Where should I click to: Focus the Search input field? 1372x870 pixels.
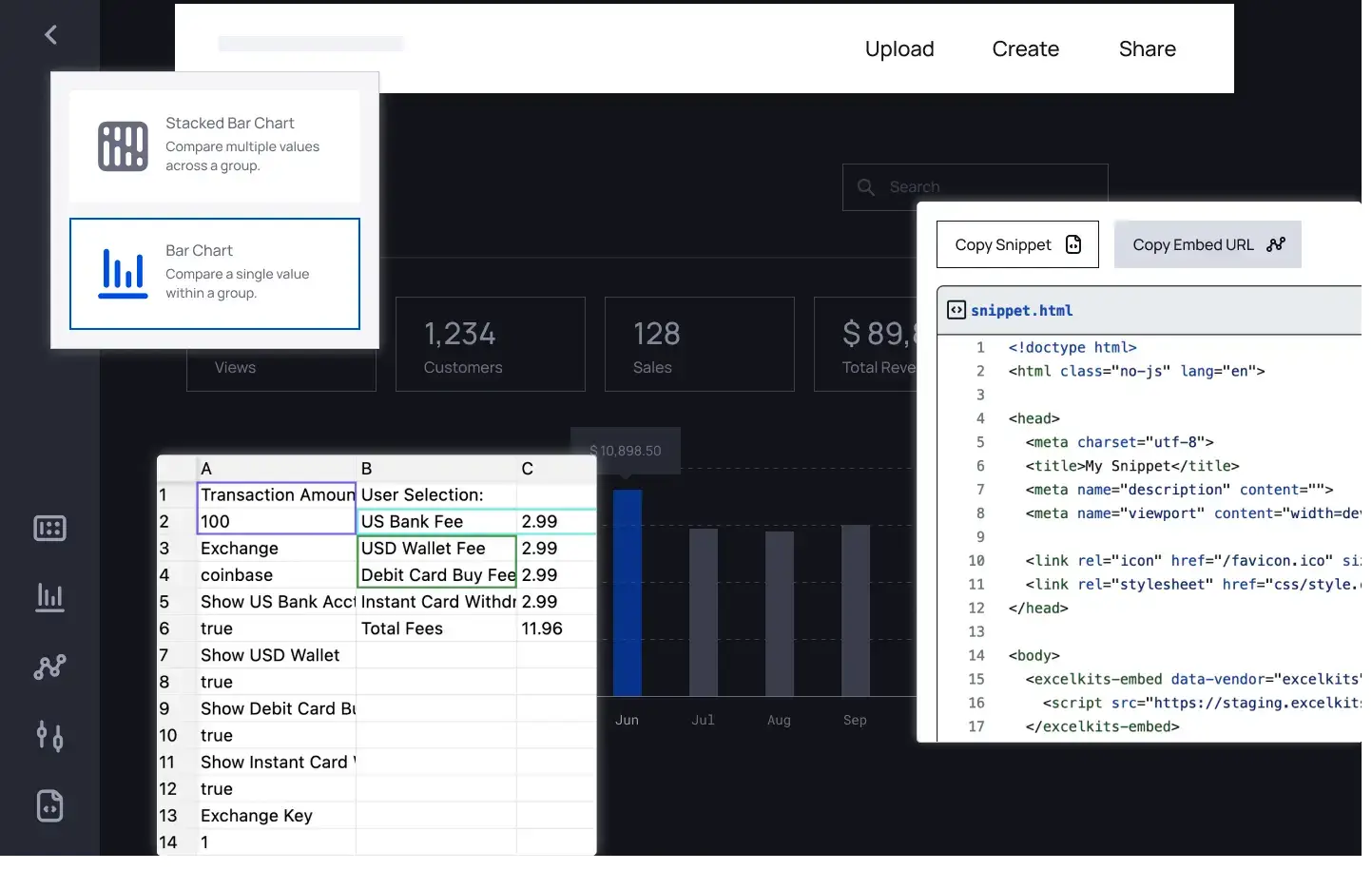click(x=975, y=187)
